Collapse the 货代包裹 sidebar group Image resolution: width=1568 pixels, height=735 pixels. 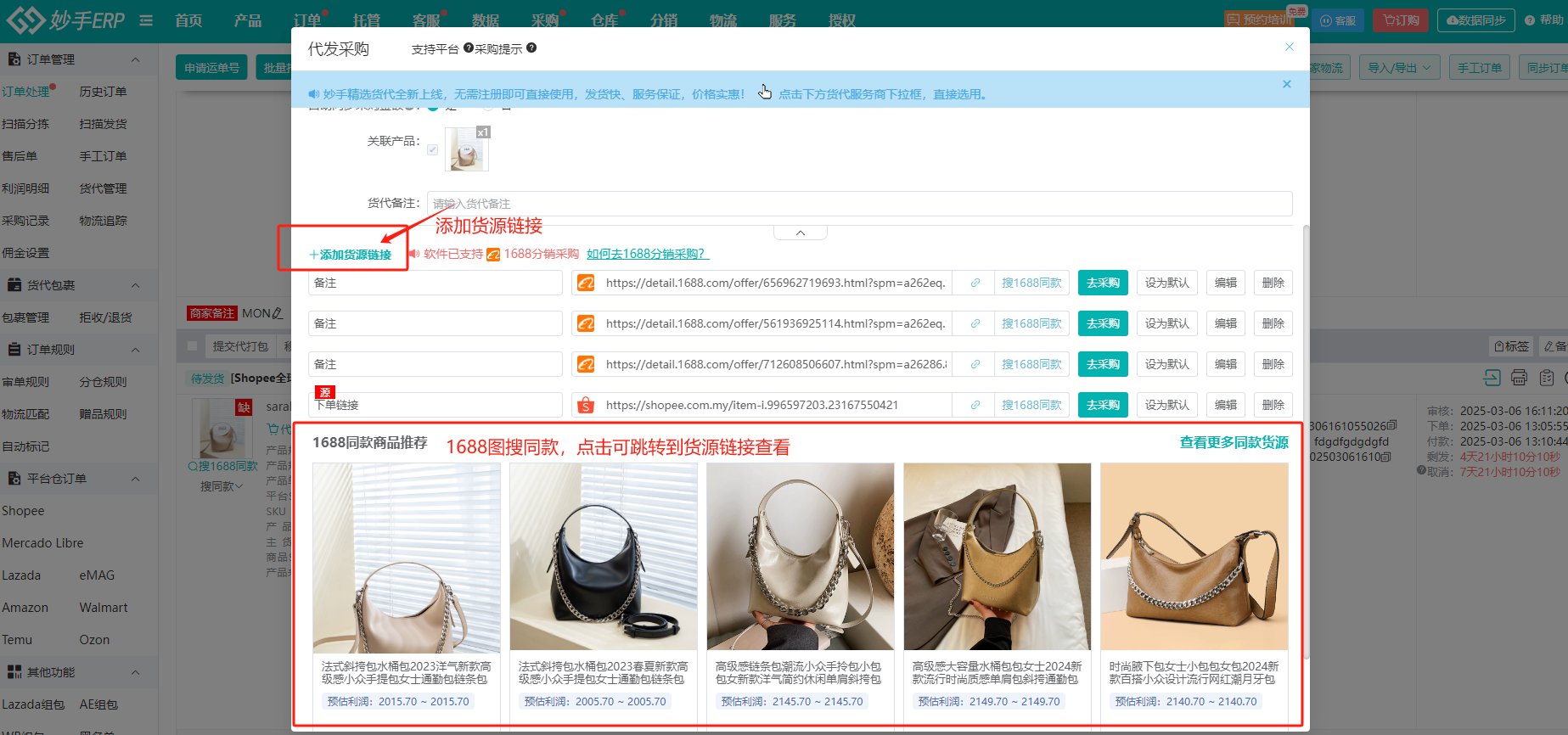(x=136, y=285)
